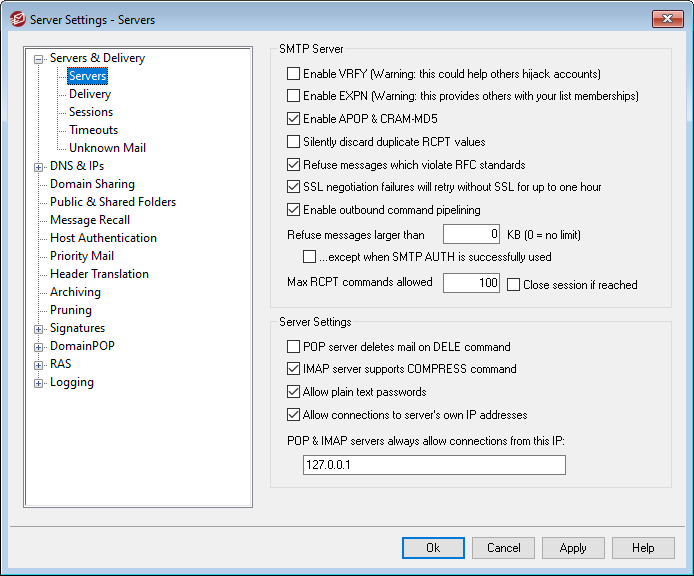The width and height of the screenshot is (694, 576).
Task: Expand the Signatures tree node
Action: pos(39,329)
